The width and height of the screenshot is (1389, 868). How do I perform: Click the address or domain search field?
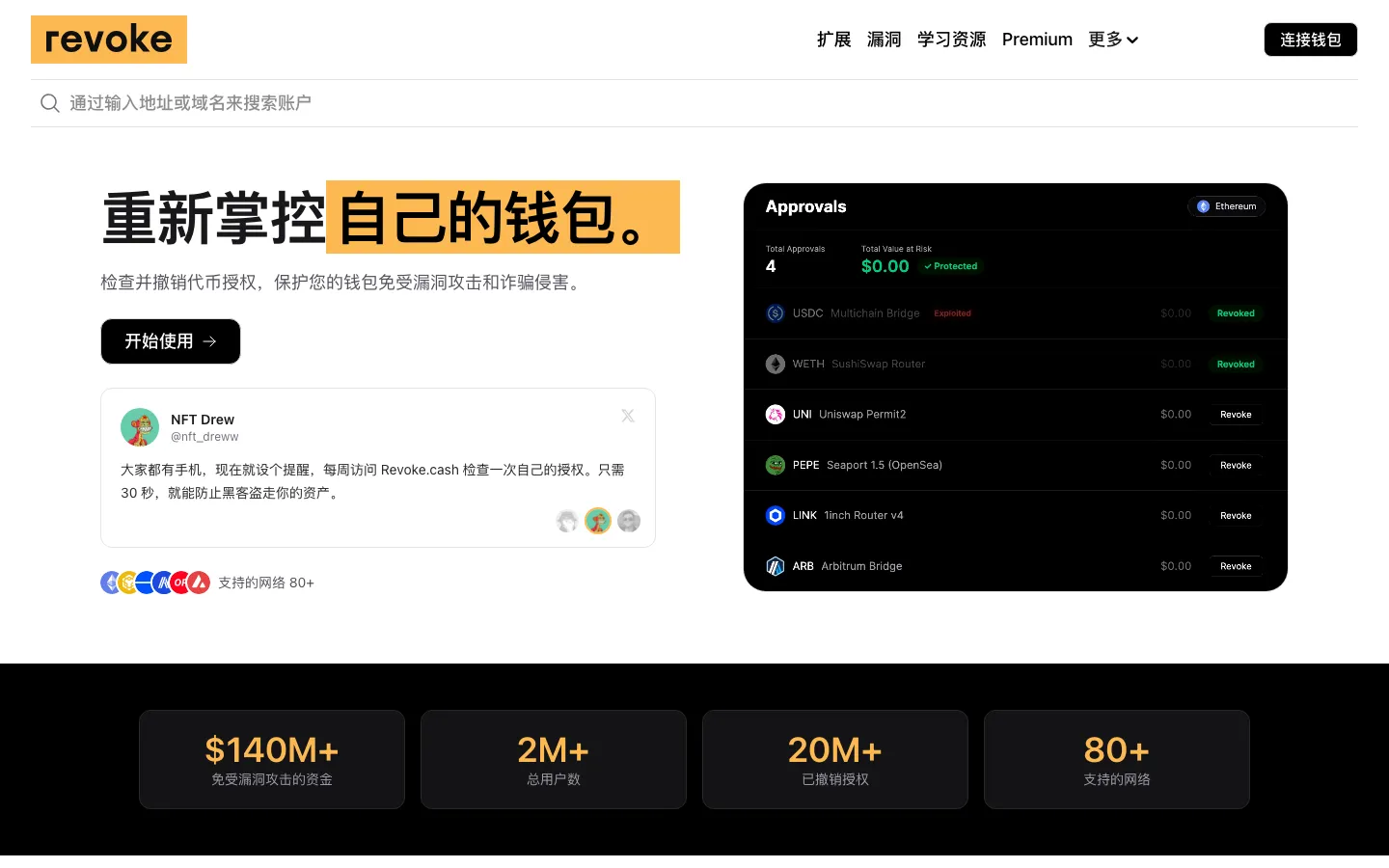click(x=694, y=103)
